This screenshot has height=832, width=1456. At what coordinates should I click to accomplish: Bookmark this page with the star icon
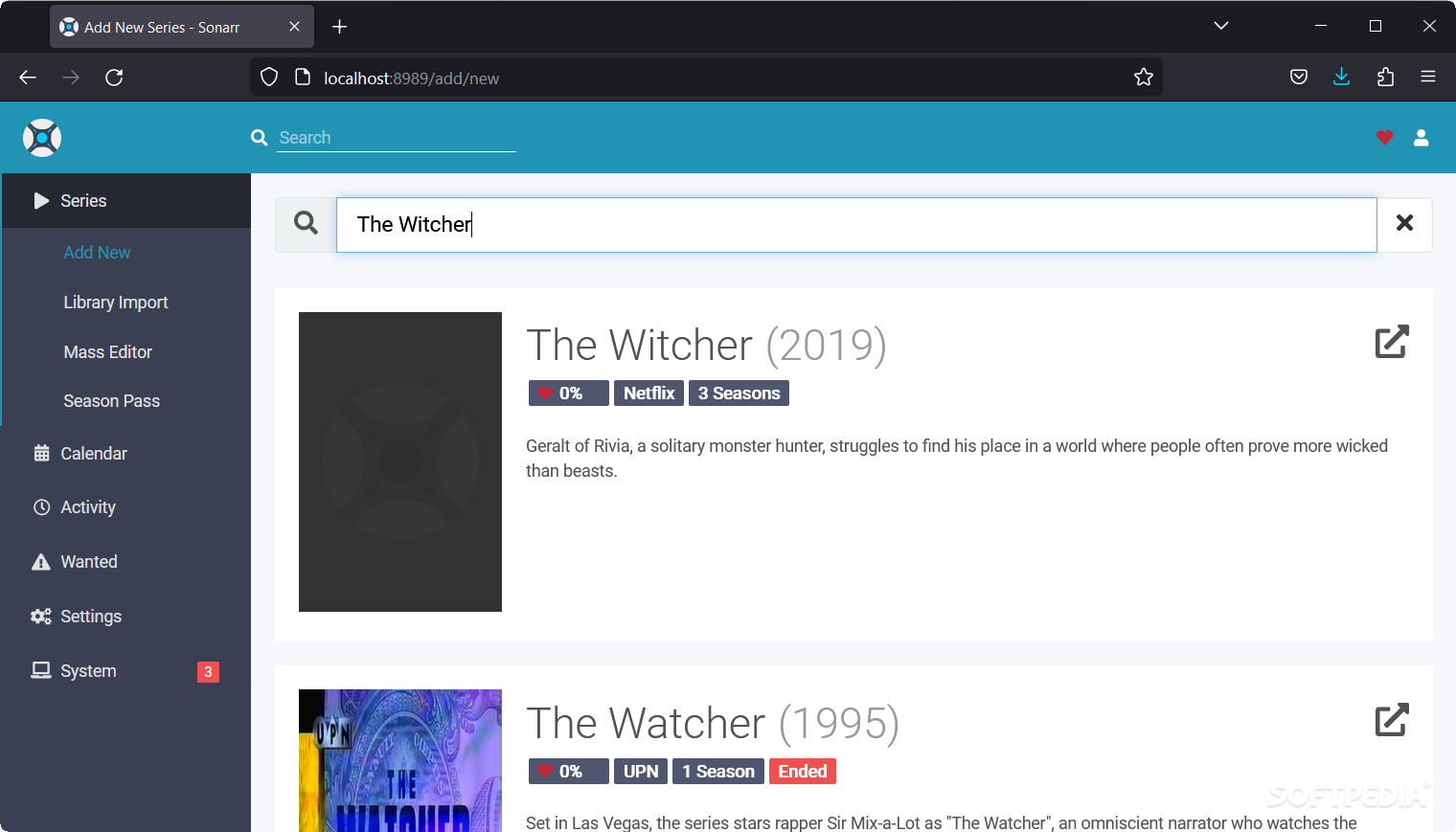pyautogui.click(x=1144, y=78)
